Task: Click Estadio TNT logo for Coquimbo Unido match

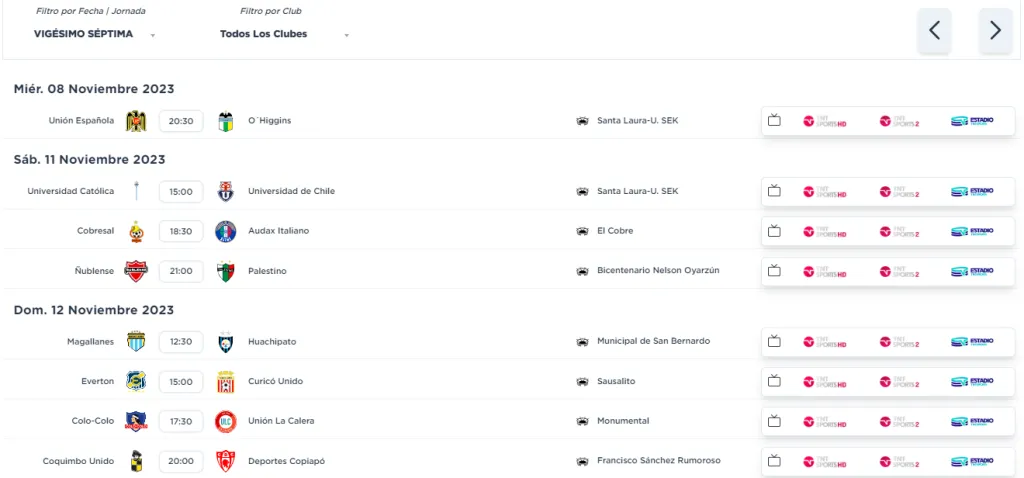Action: coord(972,461)
